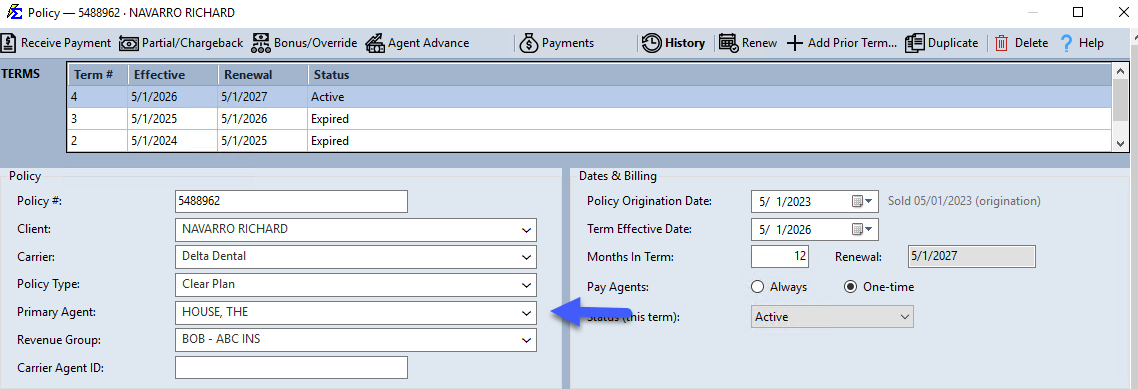Open Help from the question mark icon
Image resolution: width=1138 pixels, height=389 pixels.
[1066, 44]
